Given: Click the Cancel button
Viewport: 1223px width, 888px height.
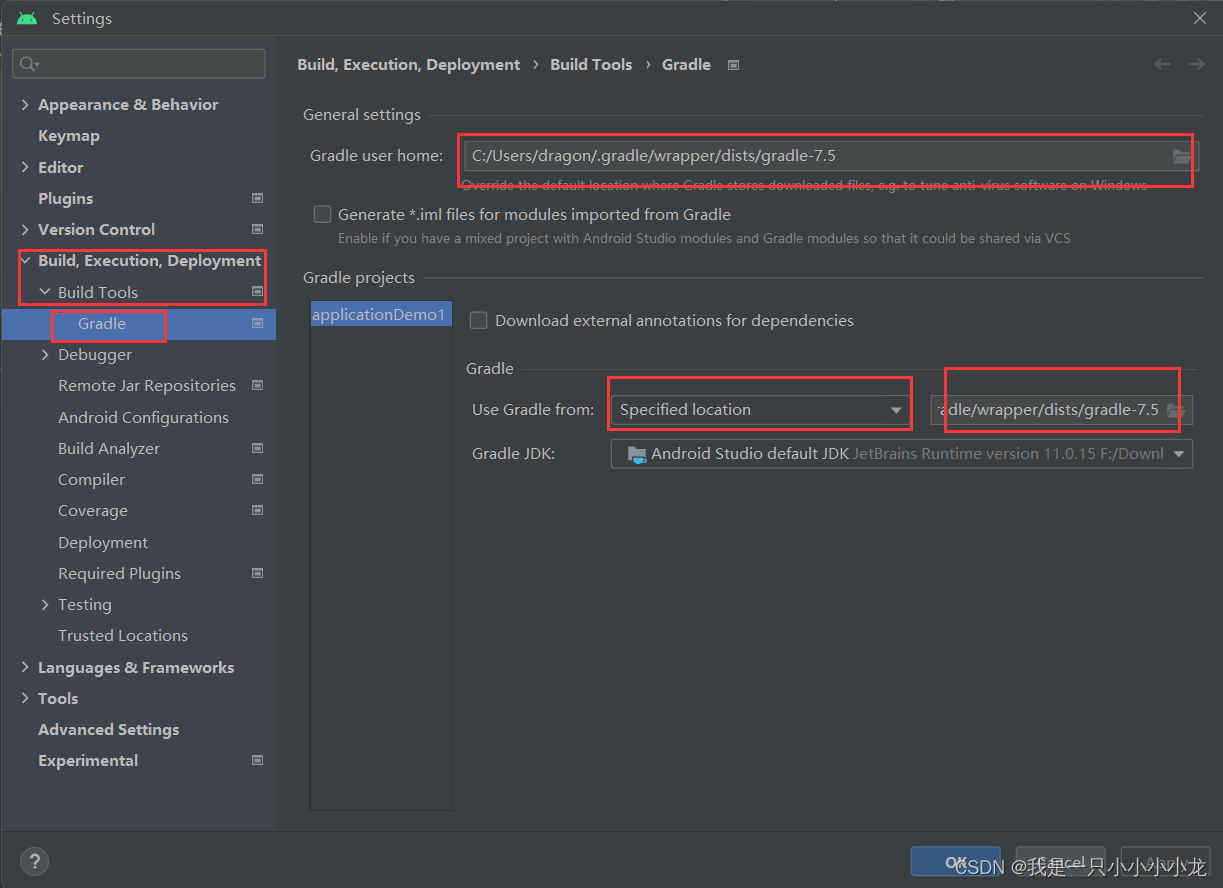Looking at the screenshot, I should (x=1061, y=862).
